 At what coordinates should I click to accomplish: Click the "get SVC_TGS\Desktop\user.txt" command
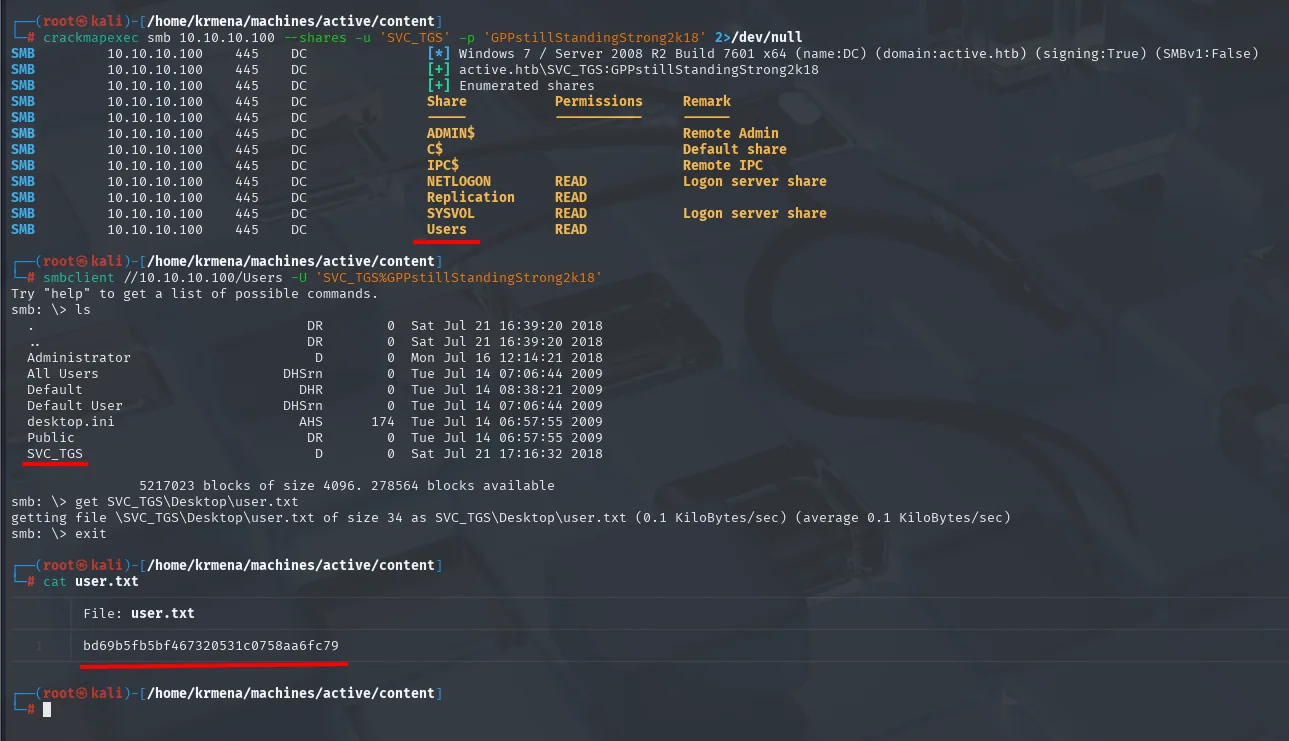pos(187,501)
